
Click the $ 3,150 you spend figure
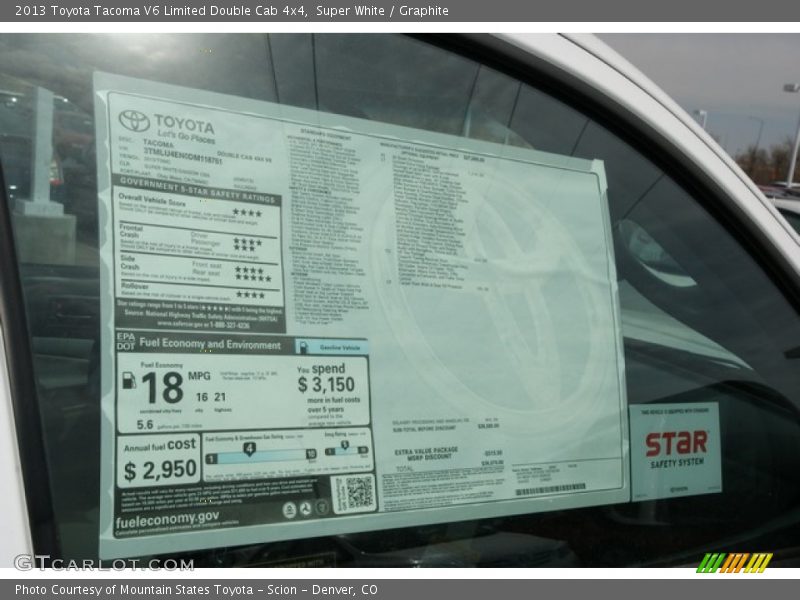(x=326, y=385)
